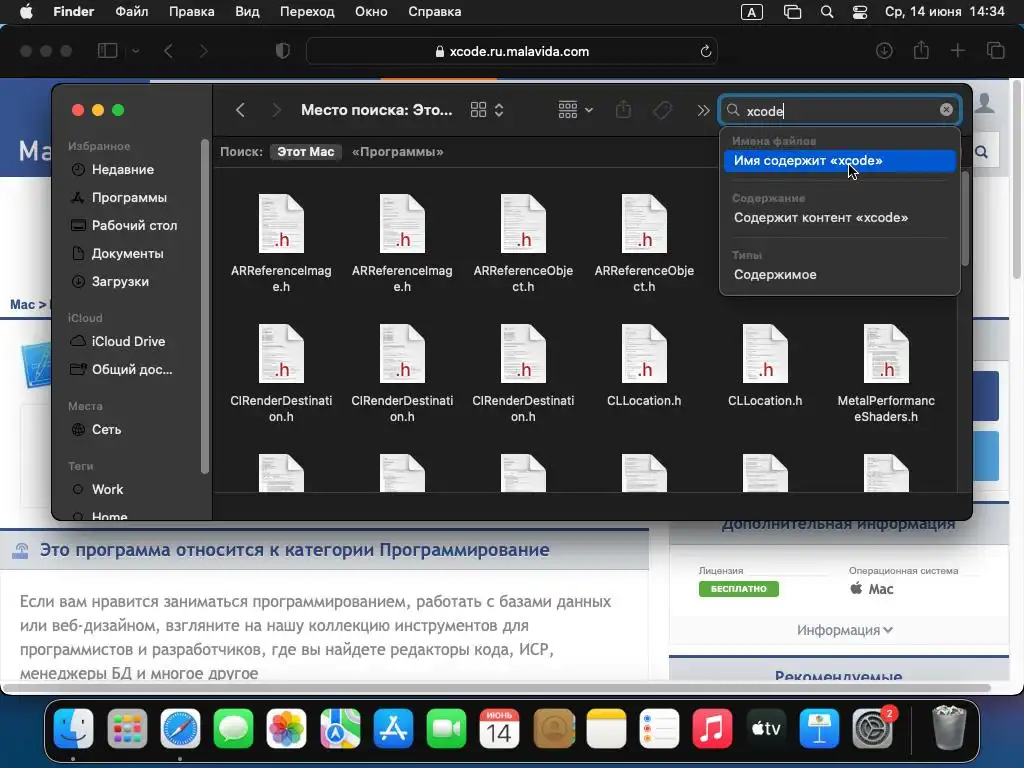Open Общий доступ folder in sidebar
This screenshot has width=1024, height=768.
coord(132,369)
